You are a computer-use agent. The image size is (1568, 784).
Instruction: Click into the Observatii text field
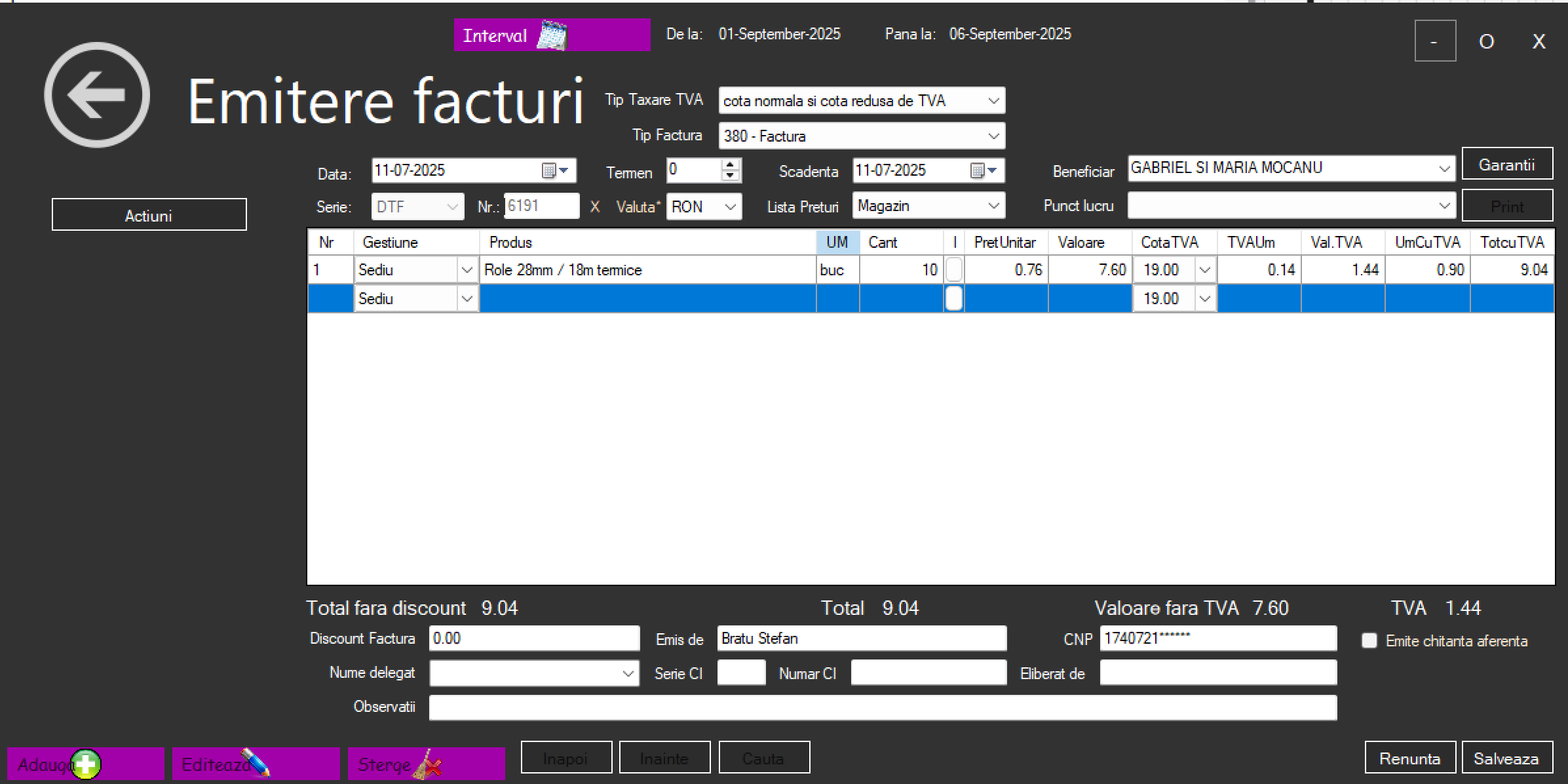(882, 707)
